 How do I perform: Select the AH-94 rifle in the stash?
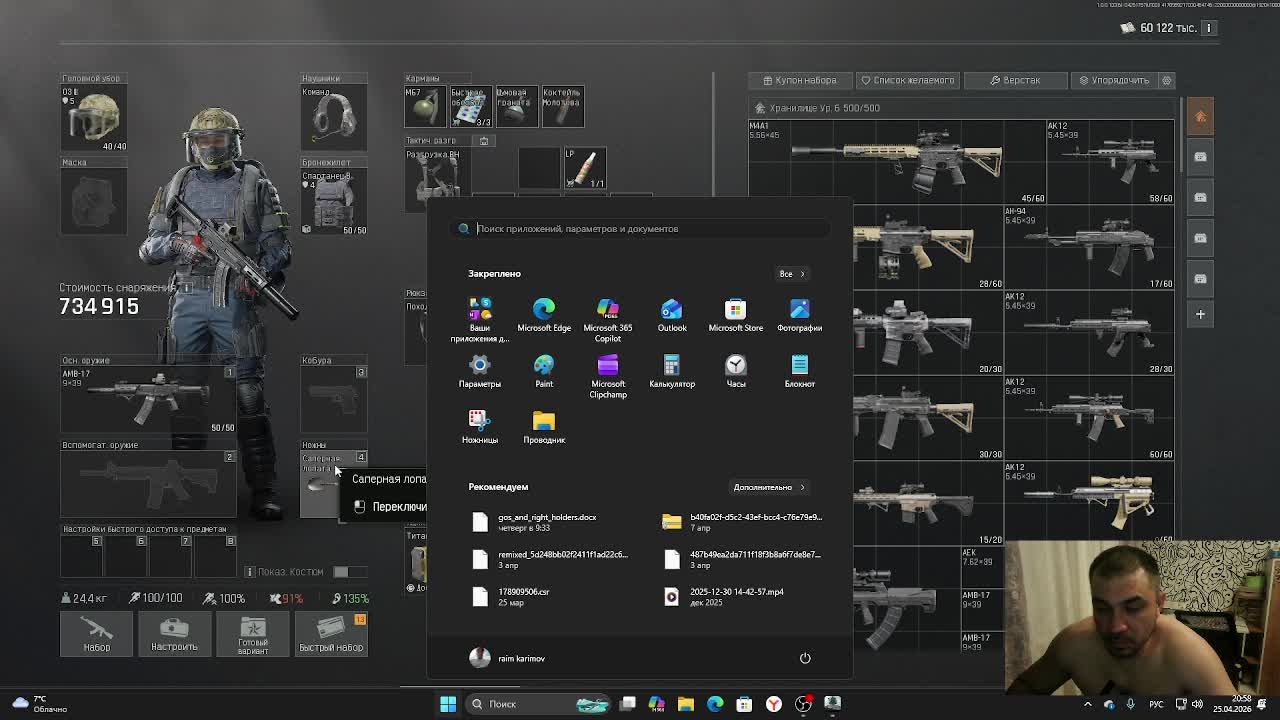pos(1090,247)
